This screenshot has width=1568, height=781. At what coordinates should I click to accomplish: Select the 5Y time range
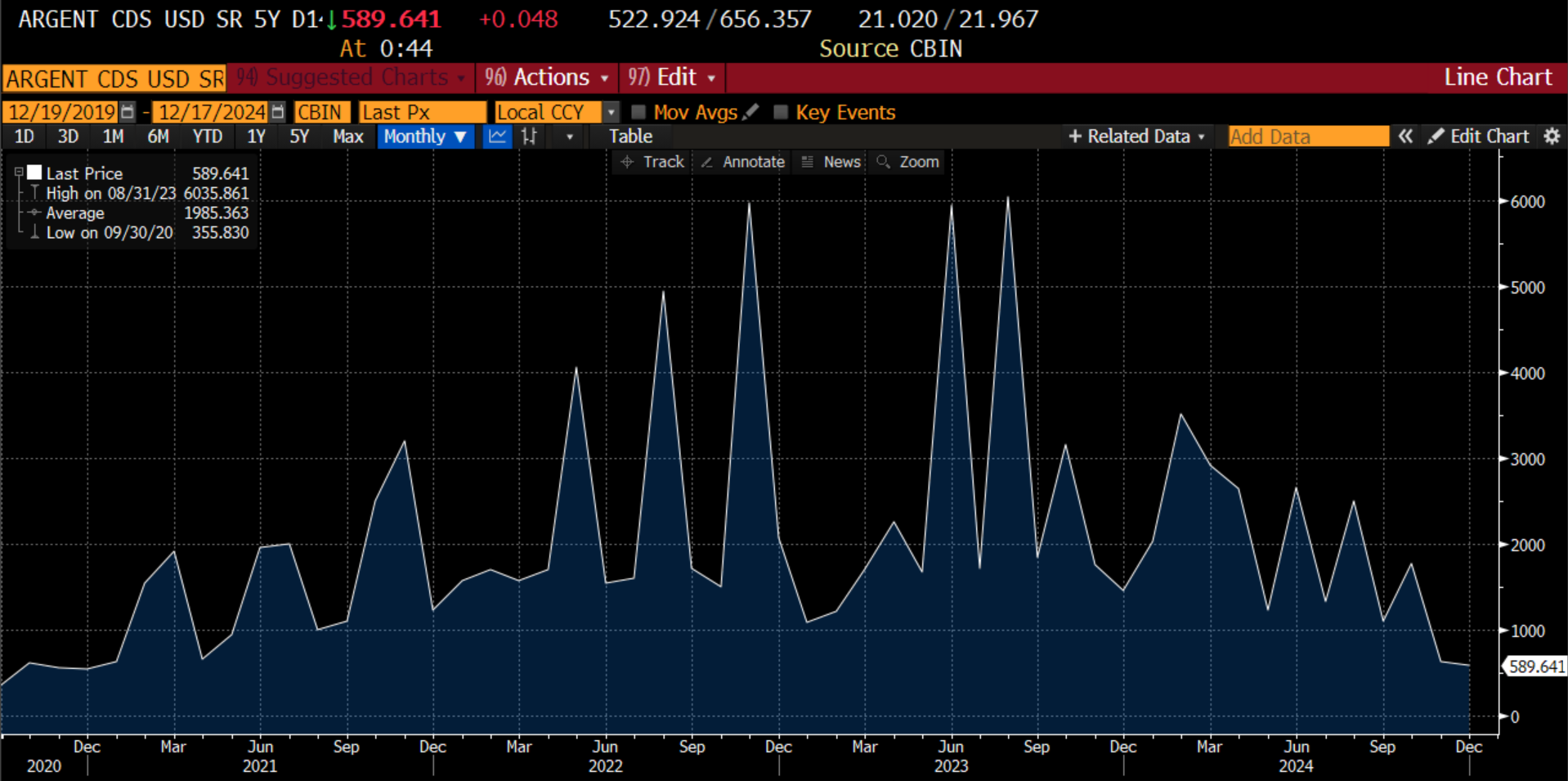point(299,137)
